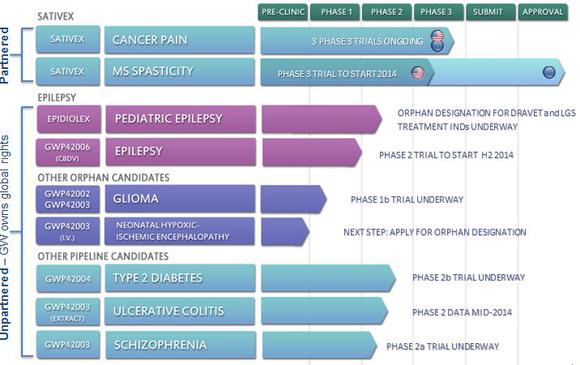Click the EPIDIOLEX product box

69,119
